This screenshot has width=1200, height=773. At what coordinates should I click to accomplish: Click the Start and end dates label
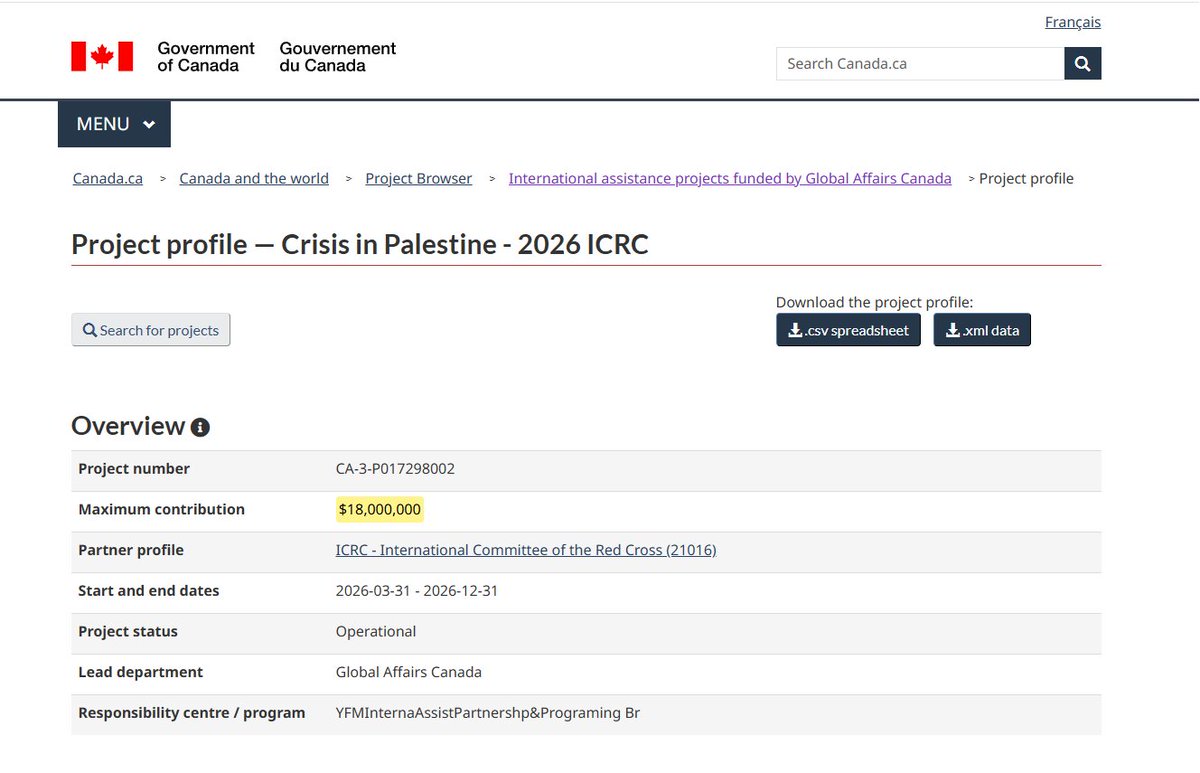pyautogui.click(x=148, y=591)
